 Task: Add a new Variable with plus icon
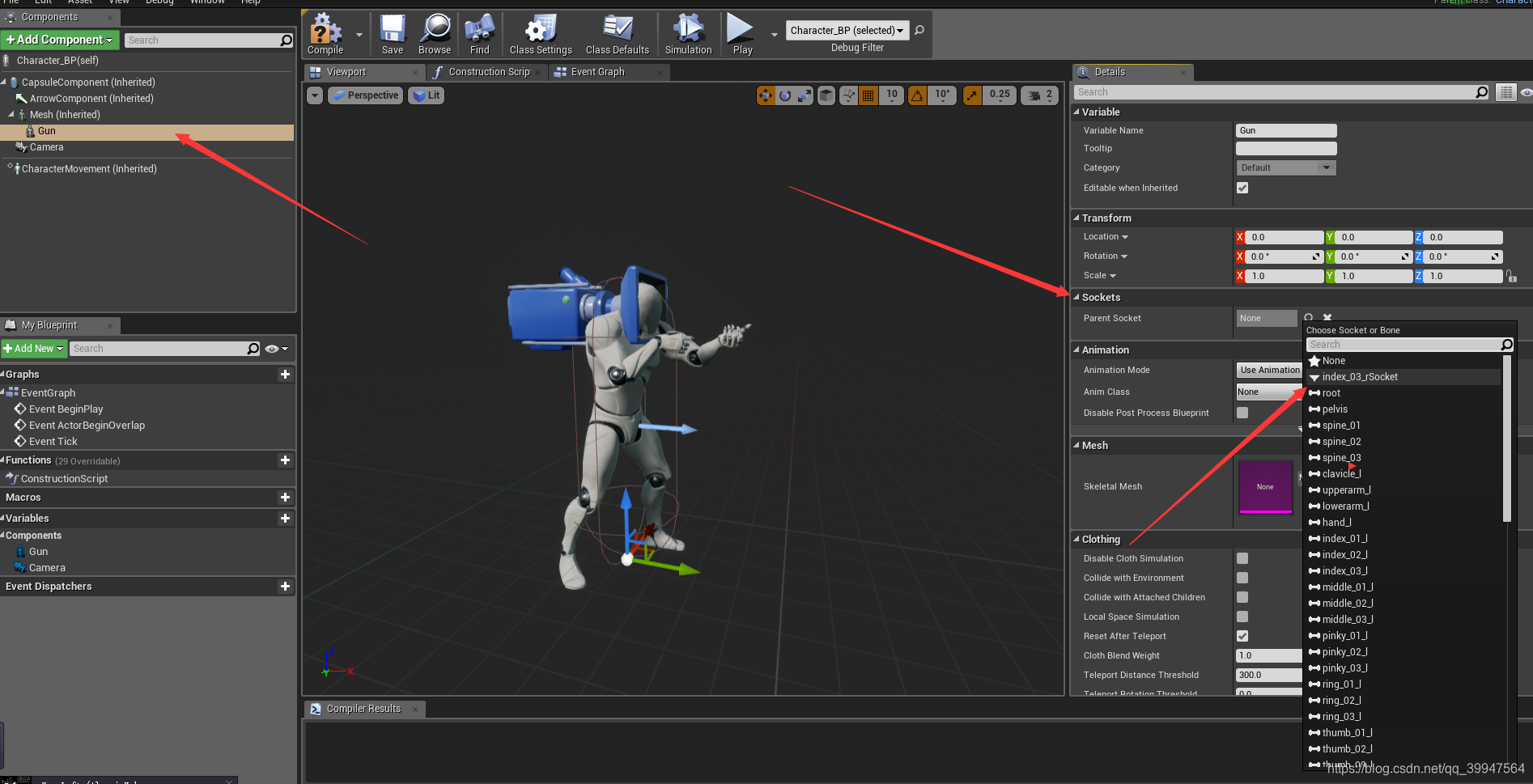(x=285, y=518)
